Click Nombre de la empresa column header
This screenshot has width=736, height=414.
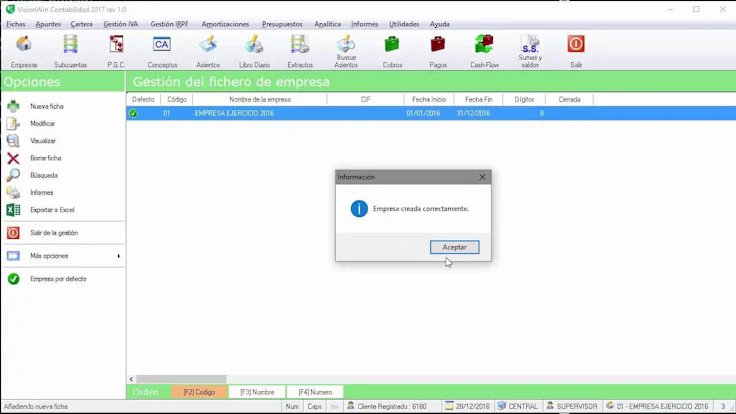(x=260, y=100)
